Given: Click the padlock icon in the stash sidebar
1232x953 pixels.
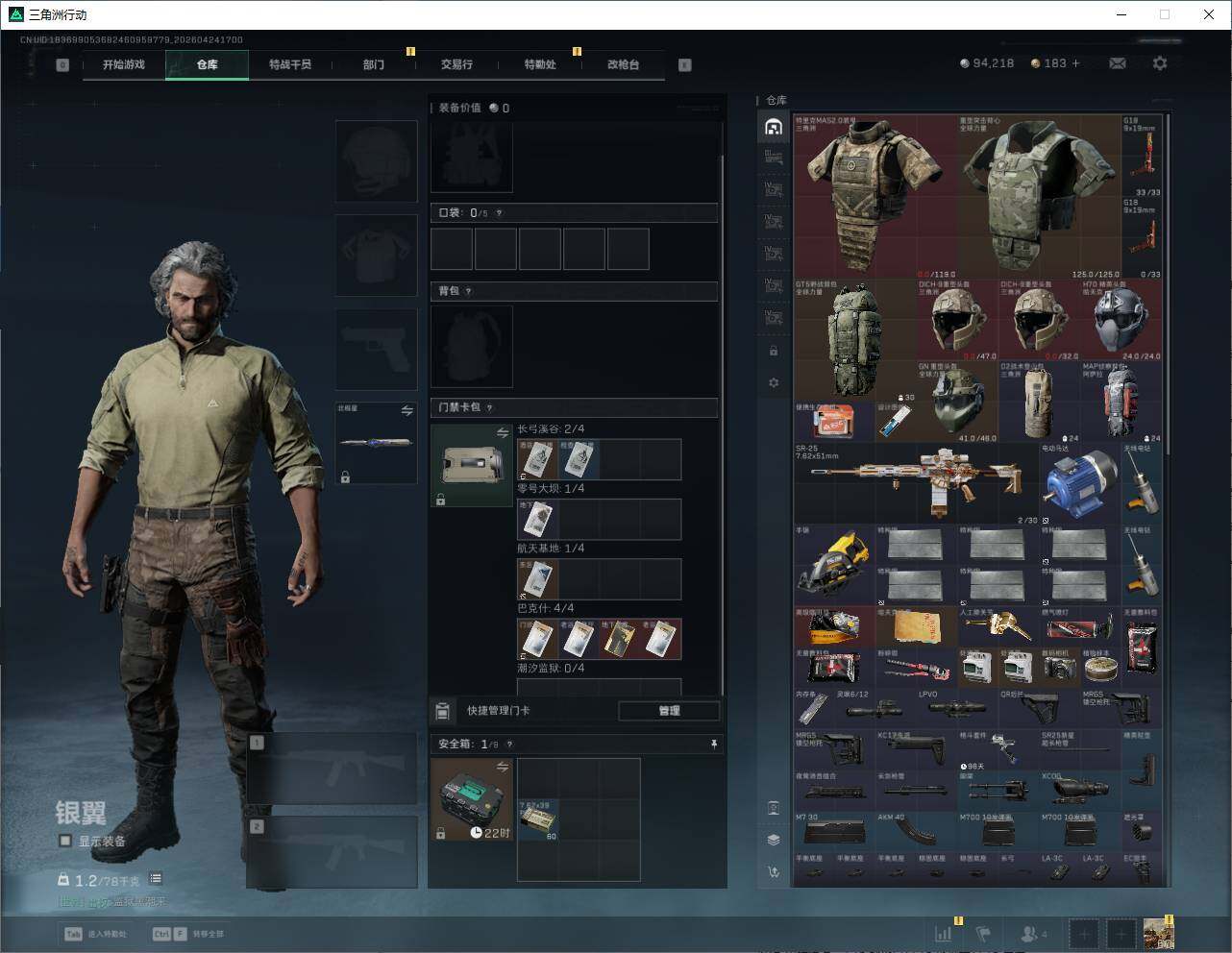Looking at the screenshot, I should [x=774, y=351].
